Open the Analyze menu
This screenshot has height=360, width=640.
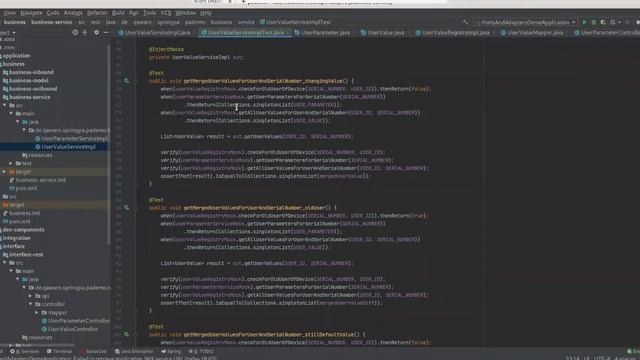tap(73, 13)
